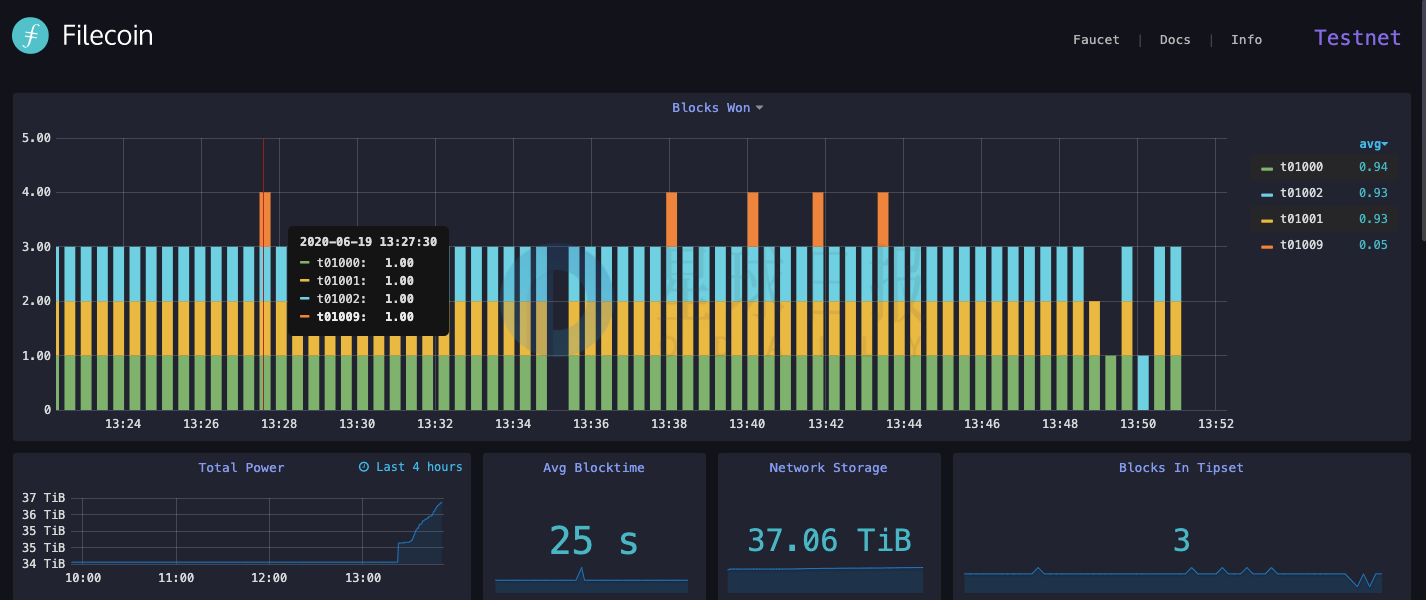Click the Filecoin brand name text
The image size is (1426, 600).
(x=108, y=36)
